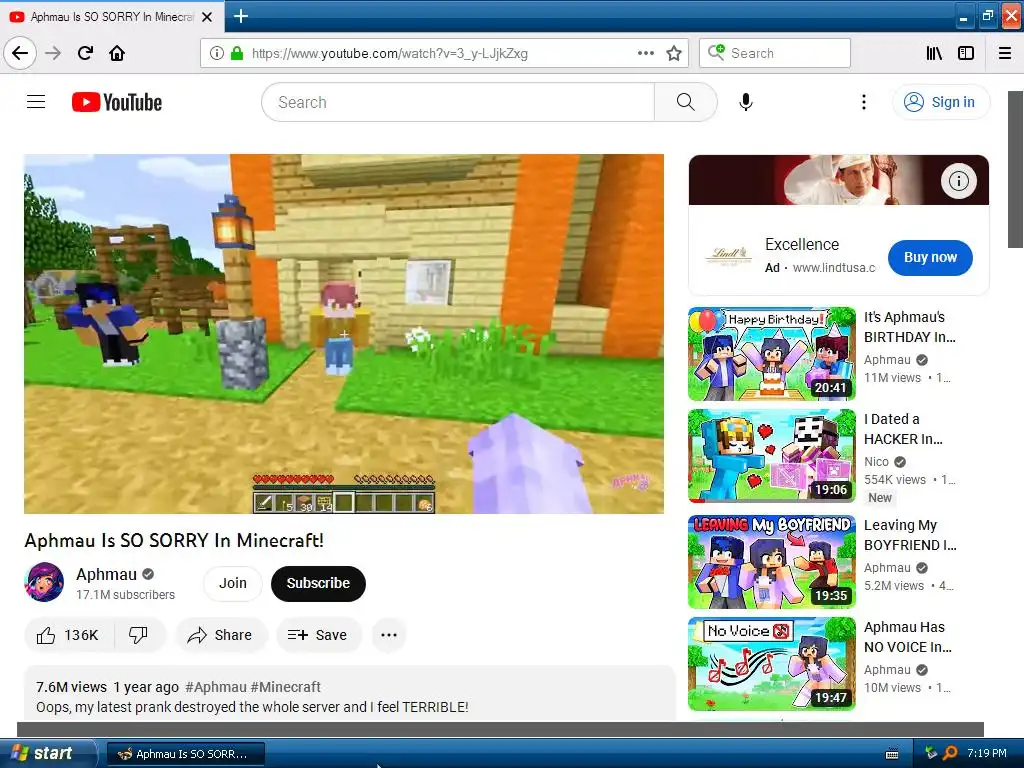Click Buy now on the Excellence ad
This screenshot has height=768, width=1024.
click(x=930, y=257)
